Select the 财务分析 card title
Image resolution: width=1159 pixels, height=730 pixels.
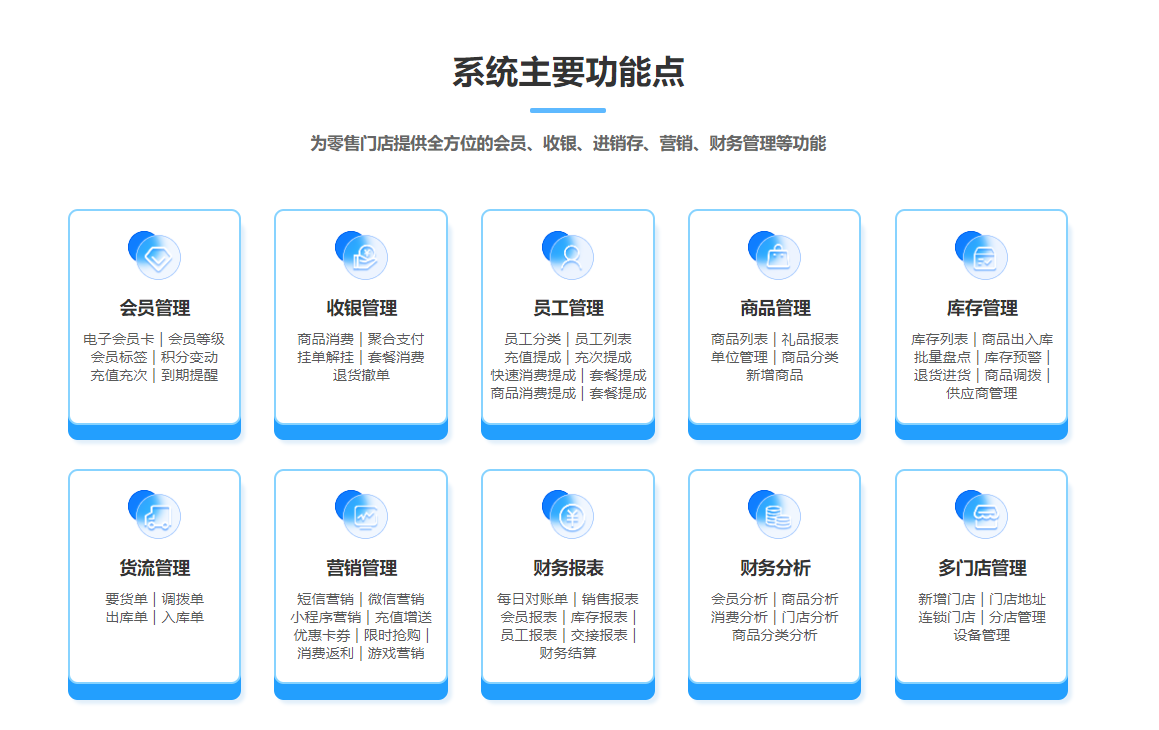pos(775,568)
